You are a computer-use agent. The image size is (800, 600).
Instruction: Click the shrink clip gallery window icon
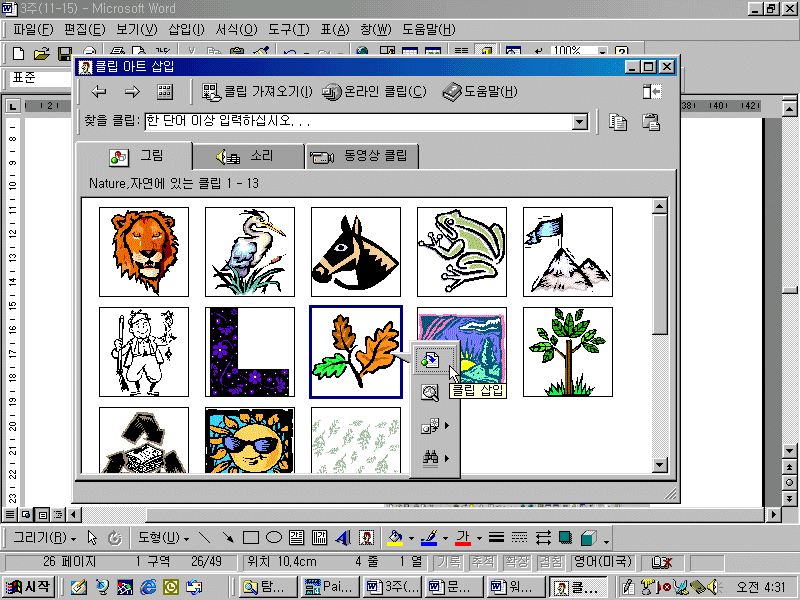click(652, 92)
